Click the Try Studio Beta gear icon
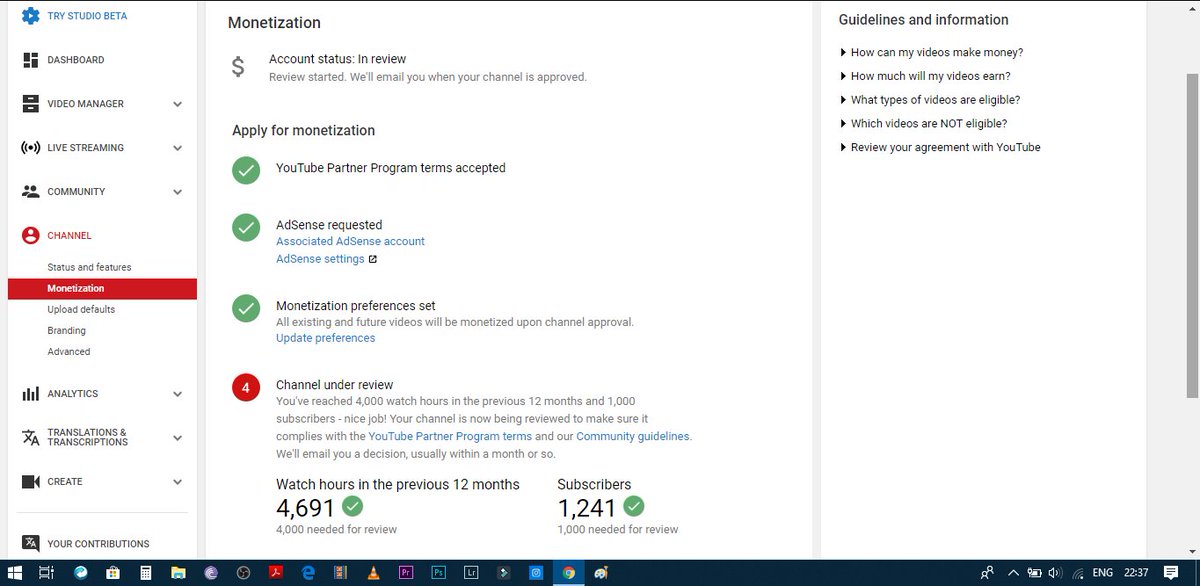Image resolution: width=1200 pixels, height=586 pixels. 30,17
